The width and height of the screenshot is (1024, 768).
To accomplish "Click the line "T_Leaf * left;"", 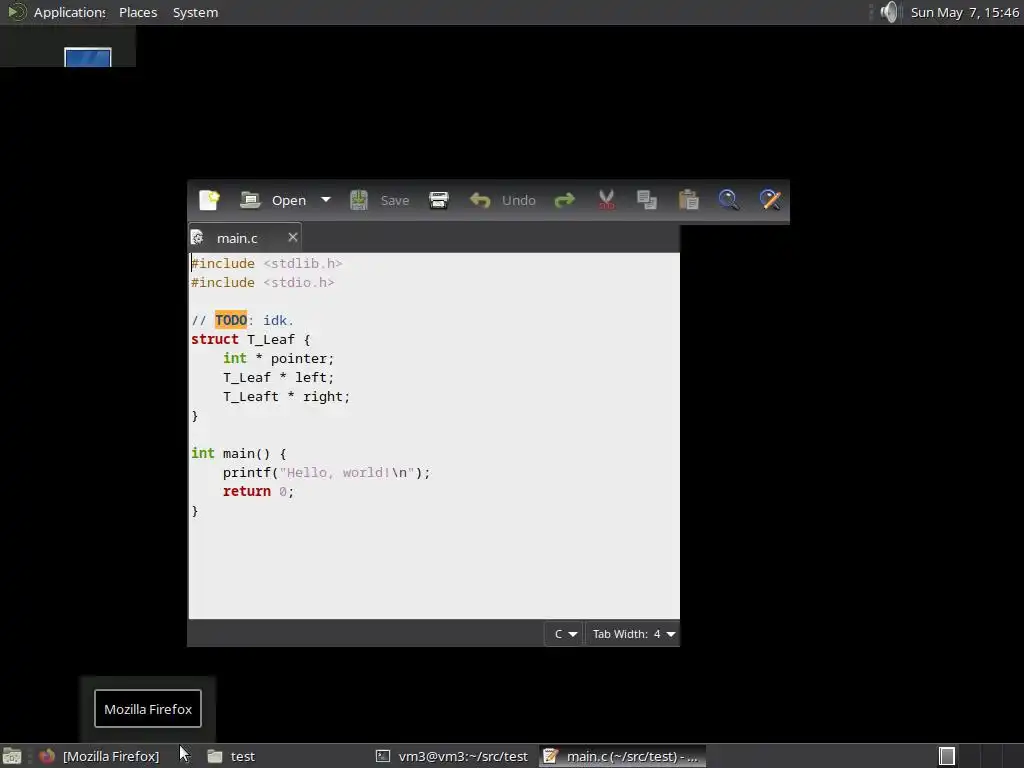I will [x=278, y=377].
